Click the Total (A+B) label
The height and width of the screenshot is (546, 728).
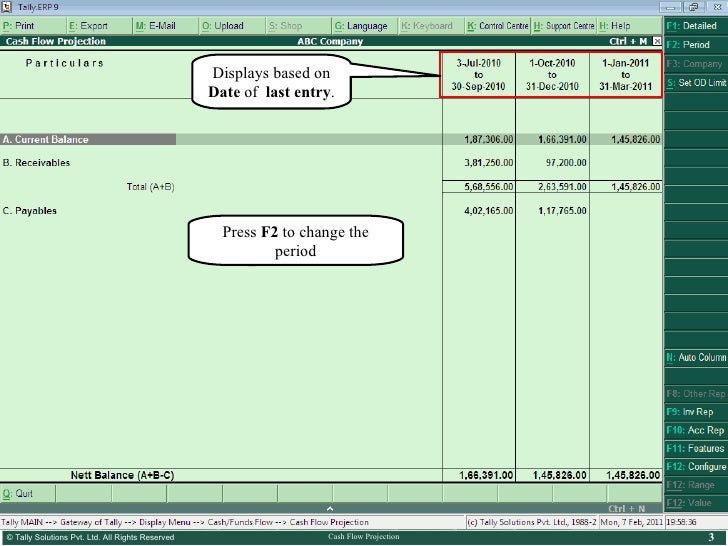(x=150, y=187)
